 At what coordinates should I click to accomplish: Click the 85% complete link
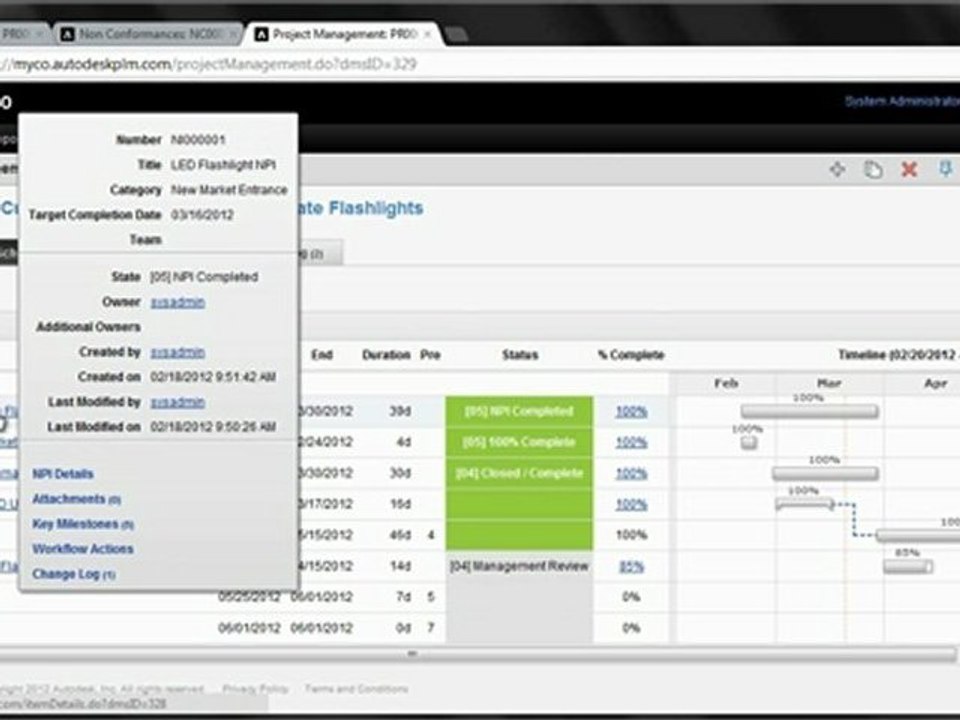(631, 567)
